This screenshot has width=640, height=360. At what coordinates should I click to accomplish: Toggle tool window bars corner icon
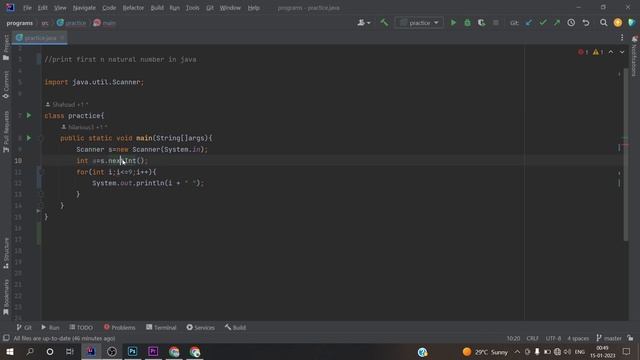[6, 338]
